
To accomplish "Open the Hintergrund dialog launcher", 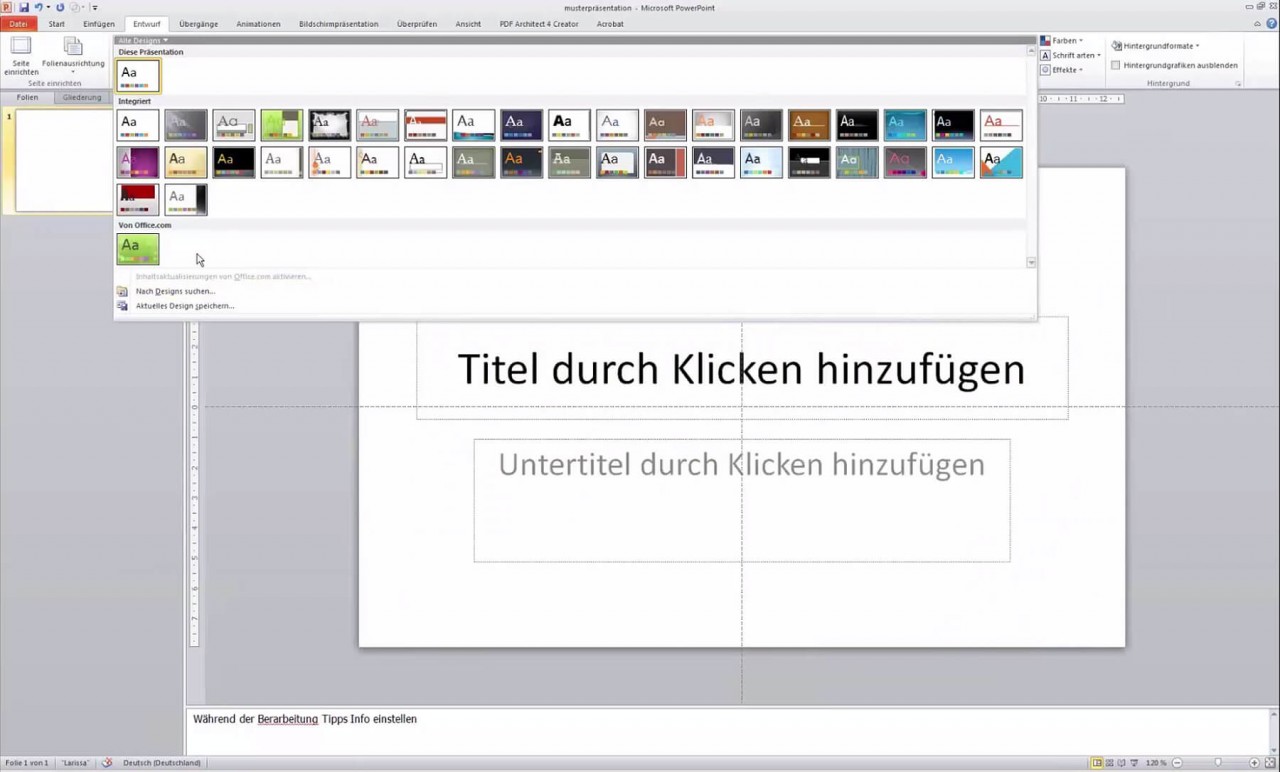I will (x=1239, y=82).
